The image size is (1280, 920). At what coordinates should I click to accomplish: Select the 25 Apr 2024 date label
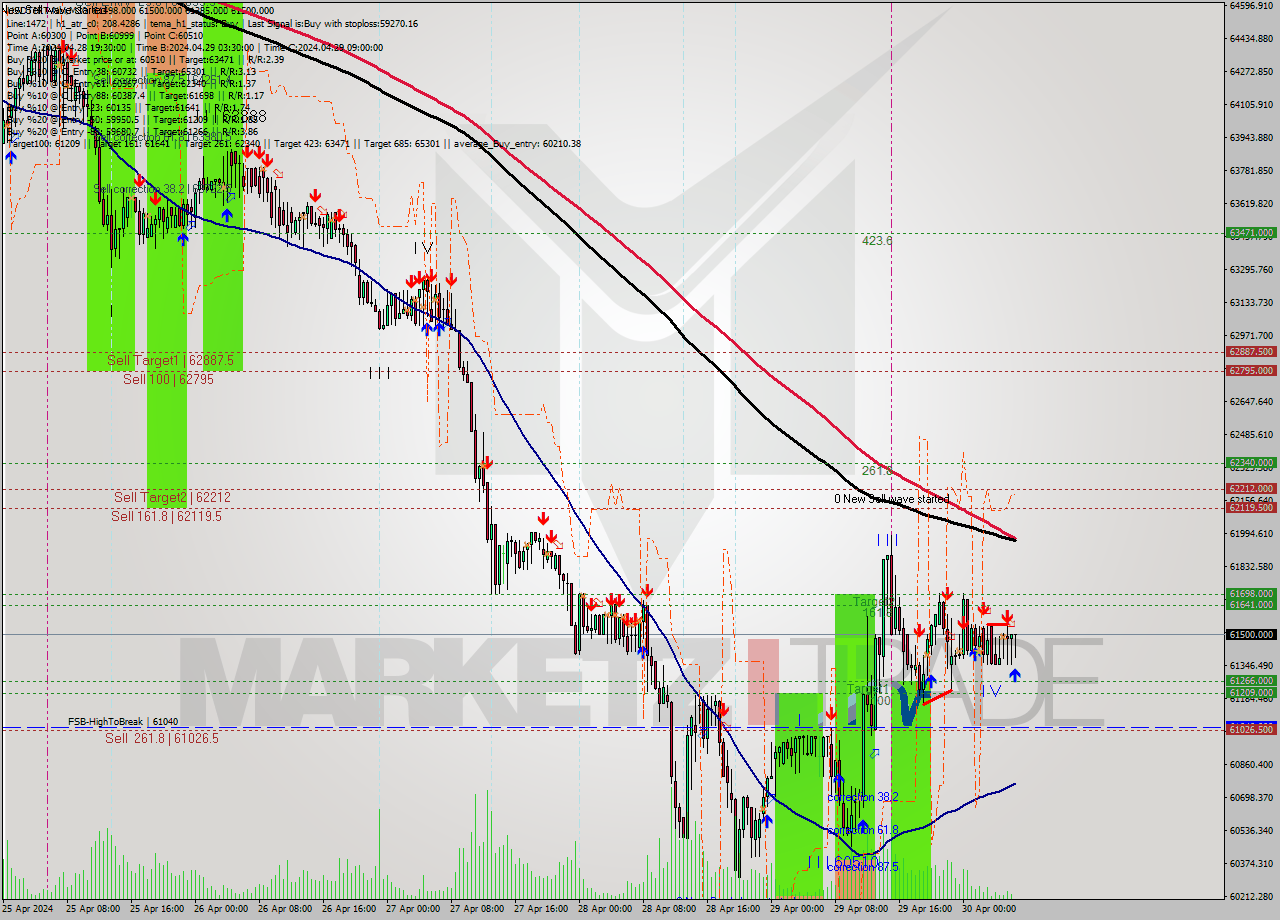point(28,909)
